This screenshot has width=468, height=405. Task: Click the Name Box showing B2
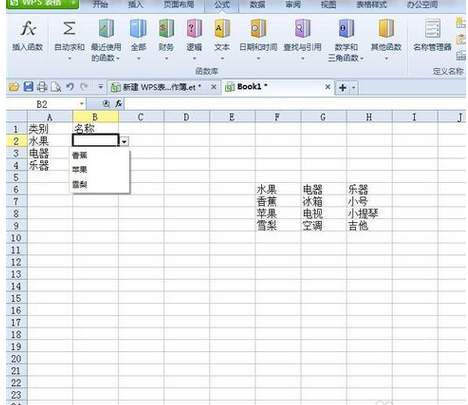click(42, 104)
